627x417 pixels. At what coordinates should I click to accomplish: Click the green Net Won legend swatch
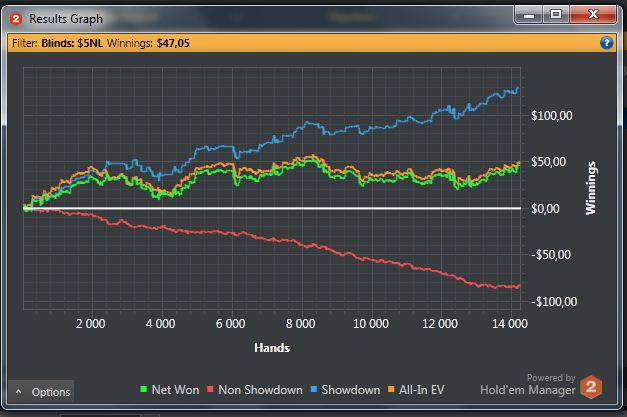pyautogui.click(x=144, y=389)
